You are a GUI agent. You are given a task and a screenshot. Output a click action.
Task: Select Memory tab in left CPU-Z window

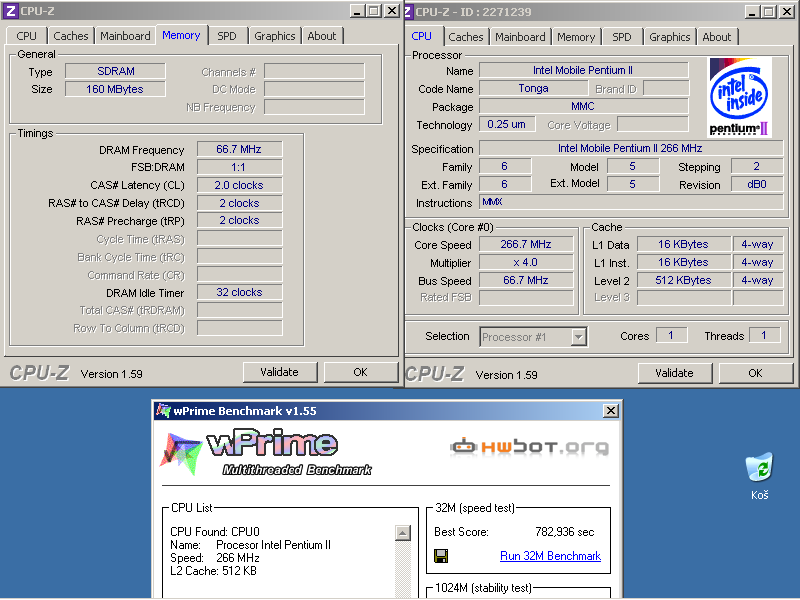click(x=181, y=35)
